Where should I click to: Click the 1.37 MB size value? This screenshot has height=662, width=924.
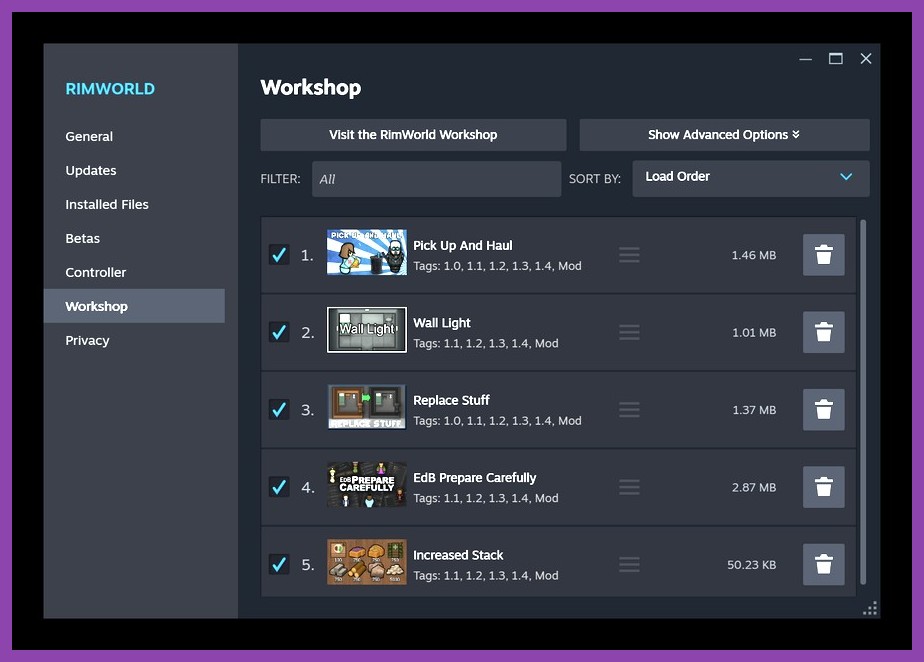[754, 410]
